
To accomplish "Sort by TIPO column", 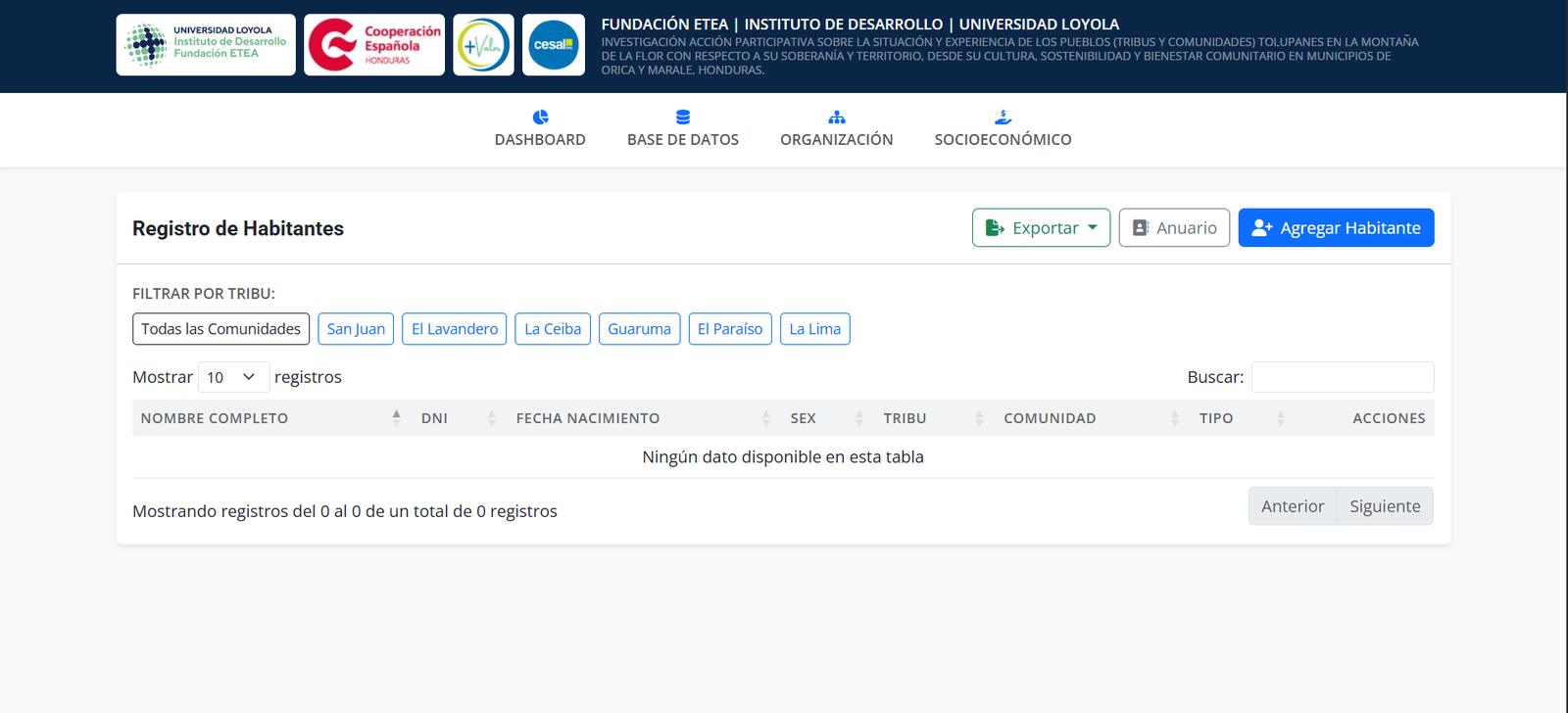I will click(1244, 418).
